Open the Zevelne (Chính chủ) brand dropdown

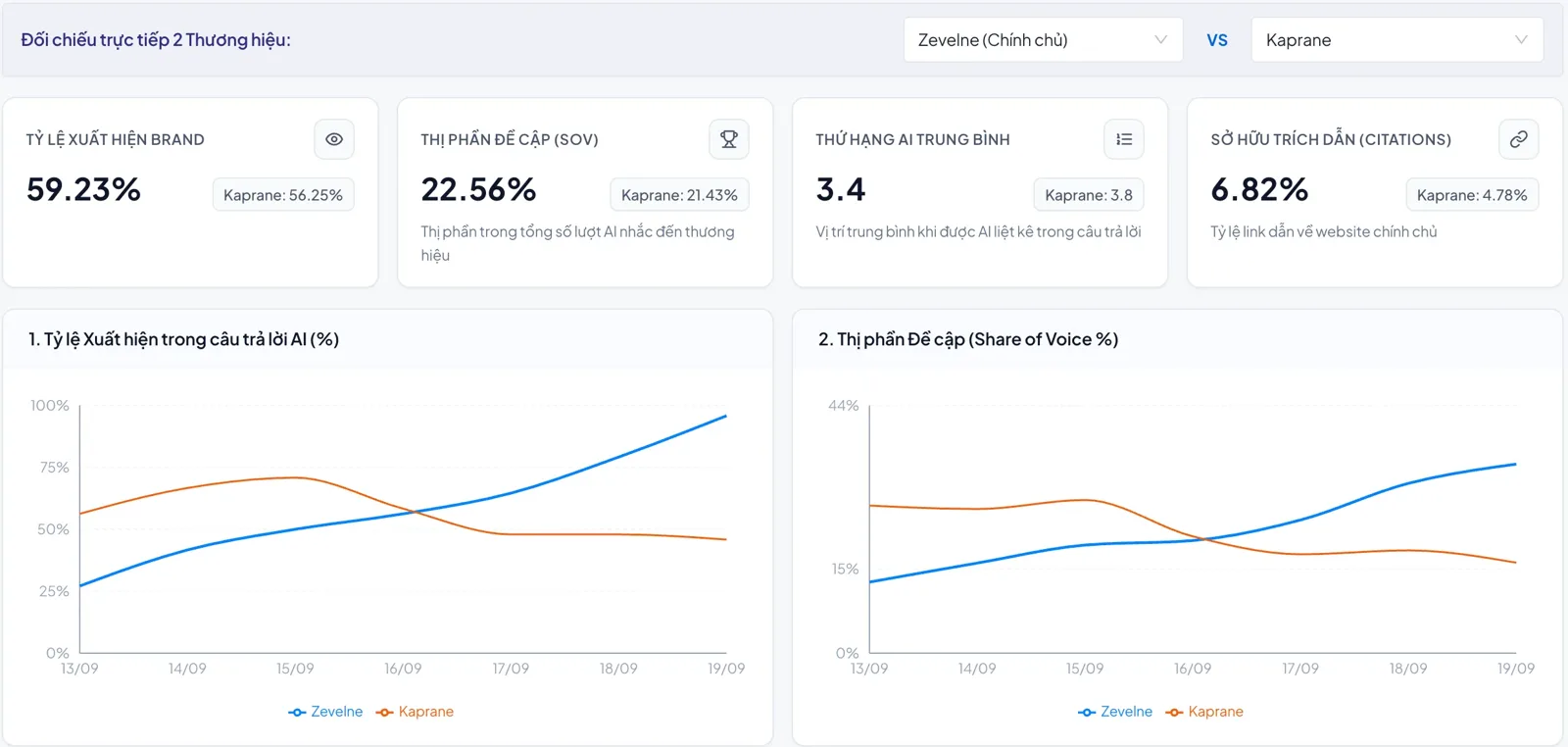coord(1043,40)
